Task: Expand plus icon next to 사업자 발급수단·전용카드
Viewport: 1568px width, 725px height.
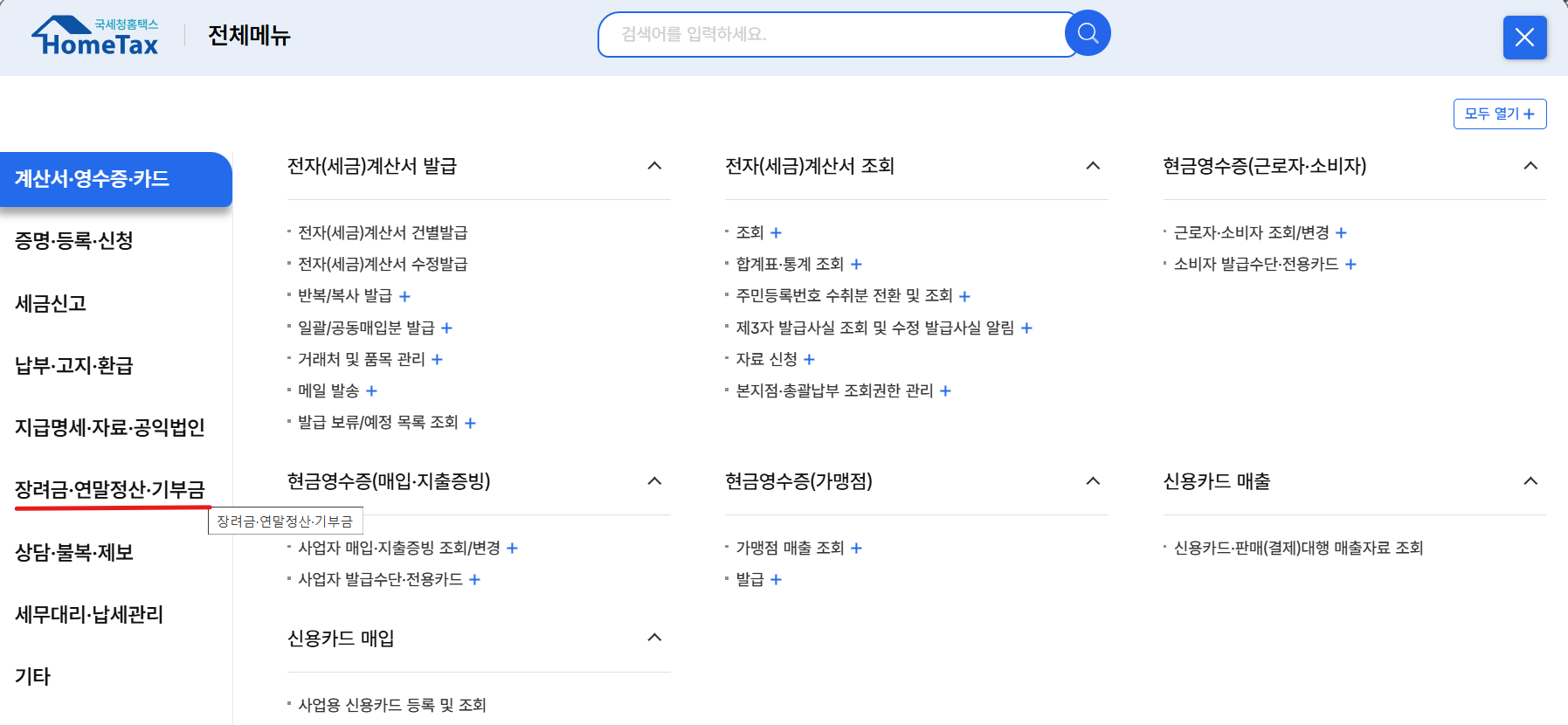Action: click(x=474, y=580)
